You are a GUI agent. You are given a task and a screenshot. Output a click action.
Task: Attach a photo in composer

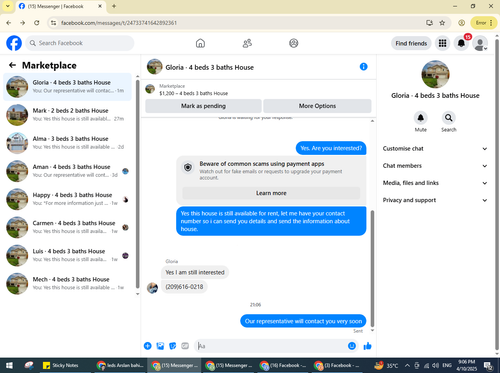[160, 346]
